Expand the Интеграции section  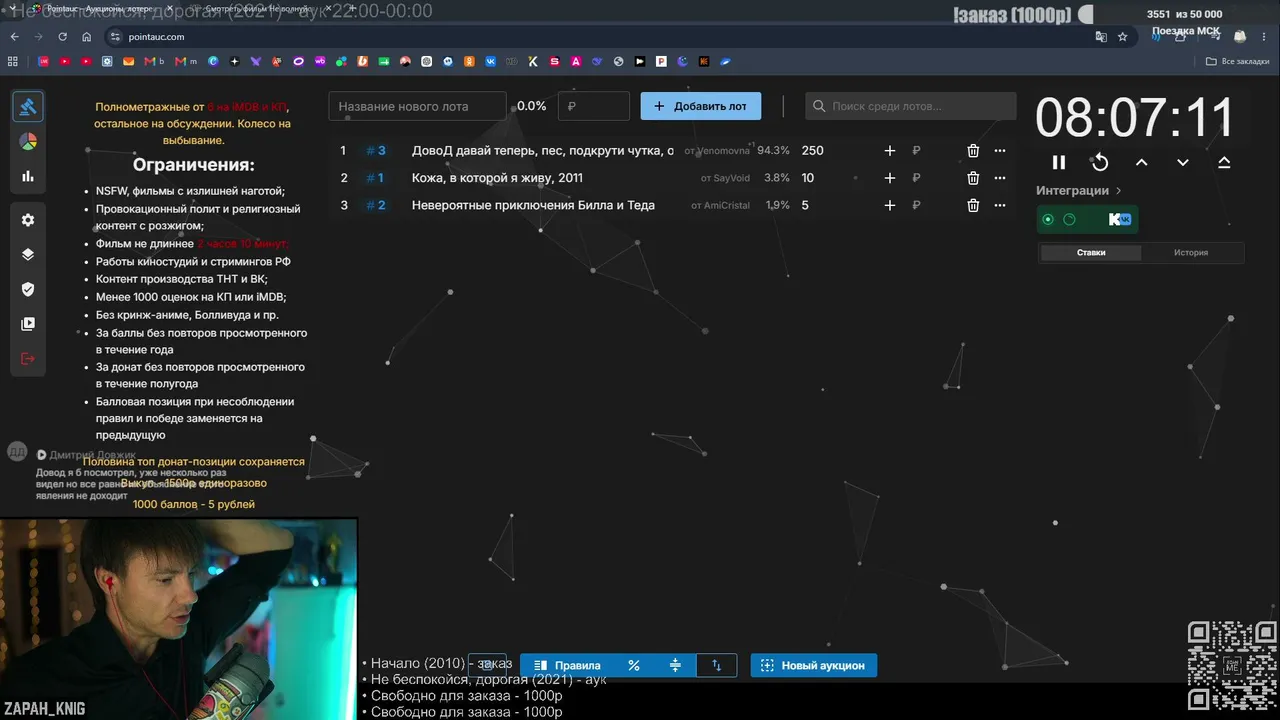[1079, 190]
